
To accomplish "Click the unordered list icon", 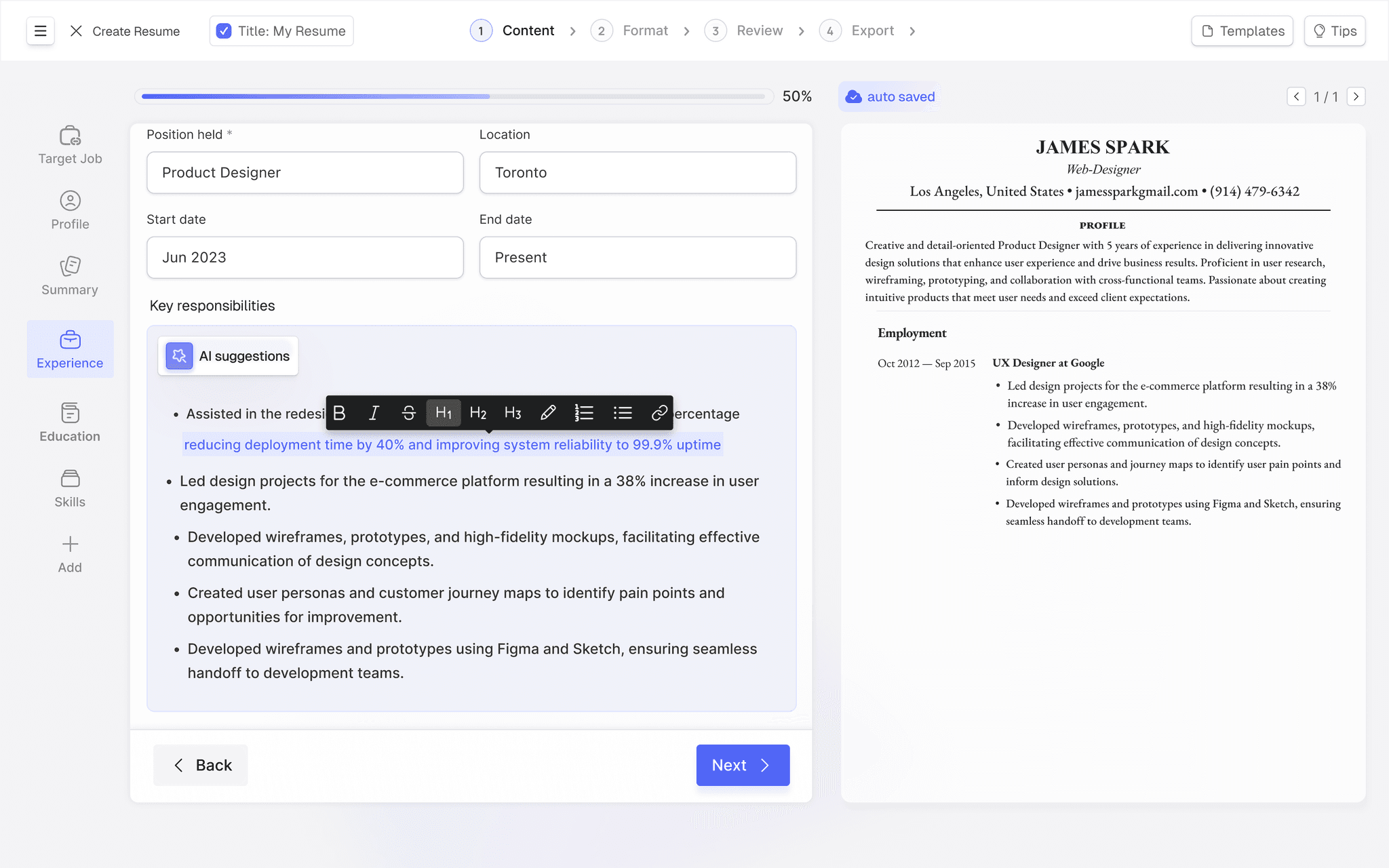I will pos(621,412).
